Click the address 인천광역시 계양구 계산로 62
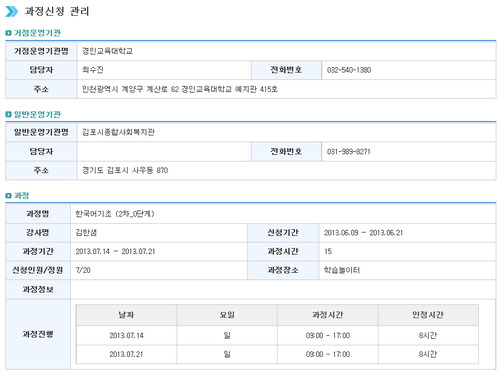 click(130, 89)
